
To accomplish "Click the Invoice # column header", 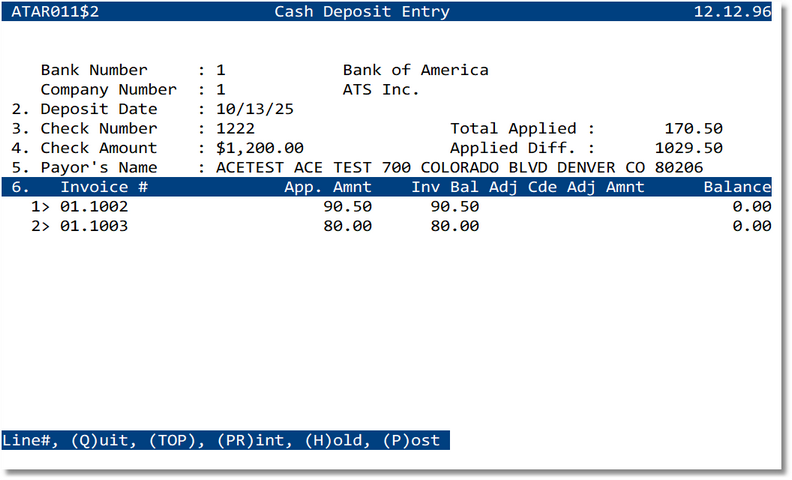I will pos(104,187).
